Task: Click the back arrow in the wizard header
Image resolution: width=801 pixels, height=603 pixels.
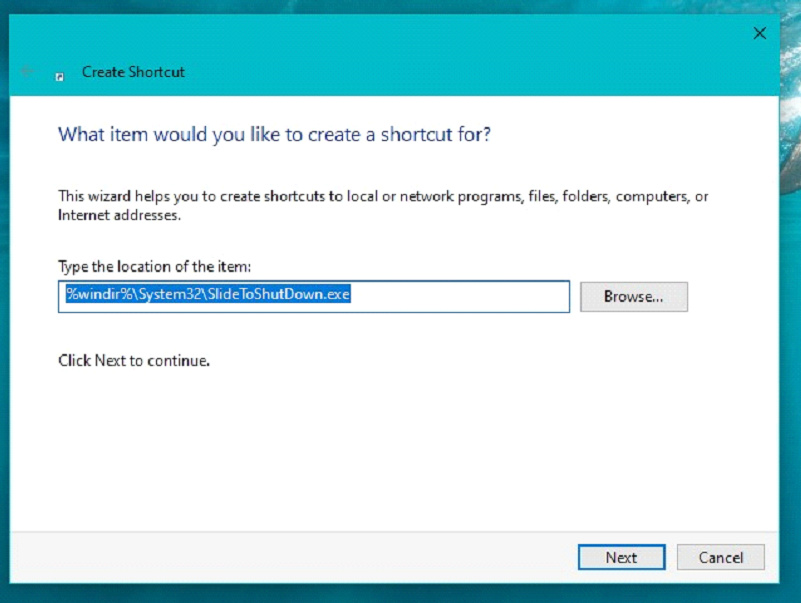Action: tap(27, 72)
